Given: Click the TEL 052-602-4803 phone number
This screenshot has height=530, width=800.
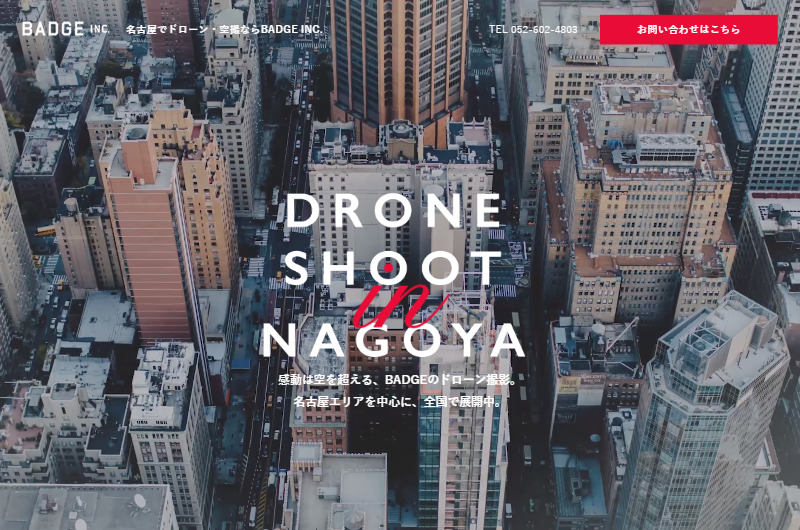Looking at the screenshot, I should [x=533, y=30].
